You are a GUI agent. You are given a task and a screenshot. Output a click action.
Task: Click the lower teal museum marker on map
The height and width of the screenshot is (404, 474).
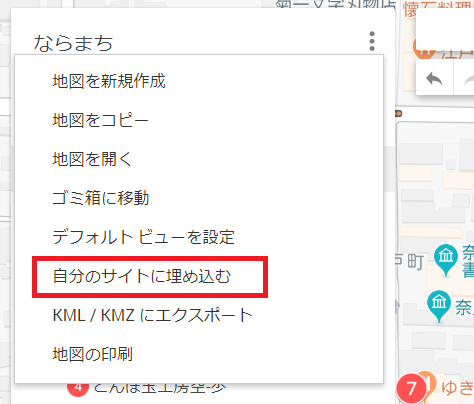(x=439, y=306)
